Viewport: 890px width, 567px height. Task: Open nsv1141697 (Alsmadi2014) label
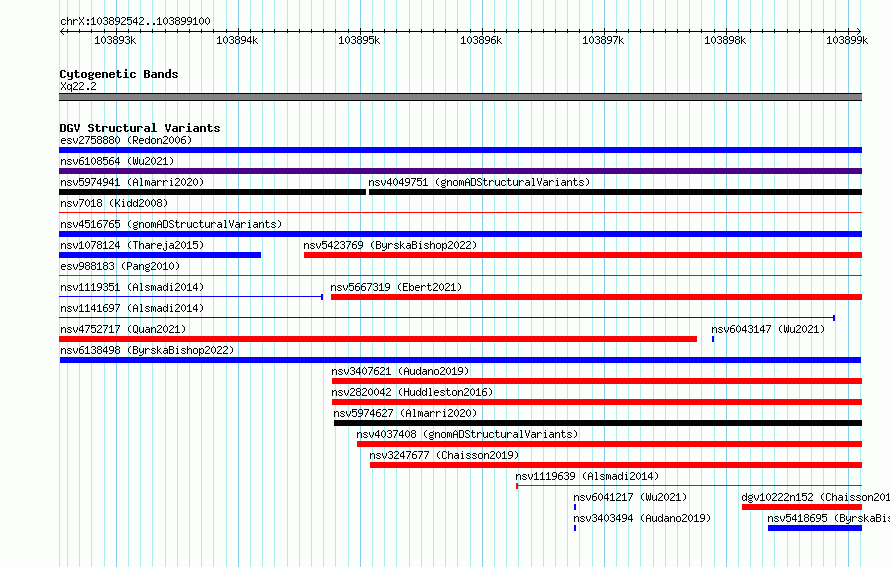(132, 308)
